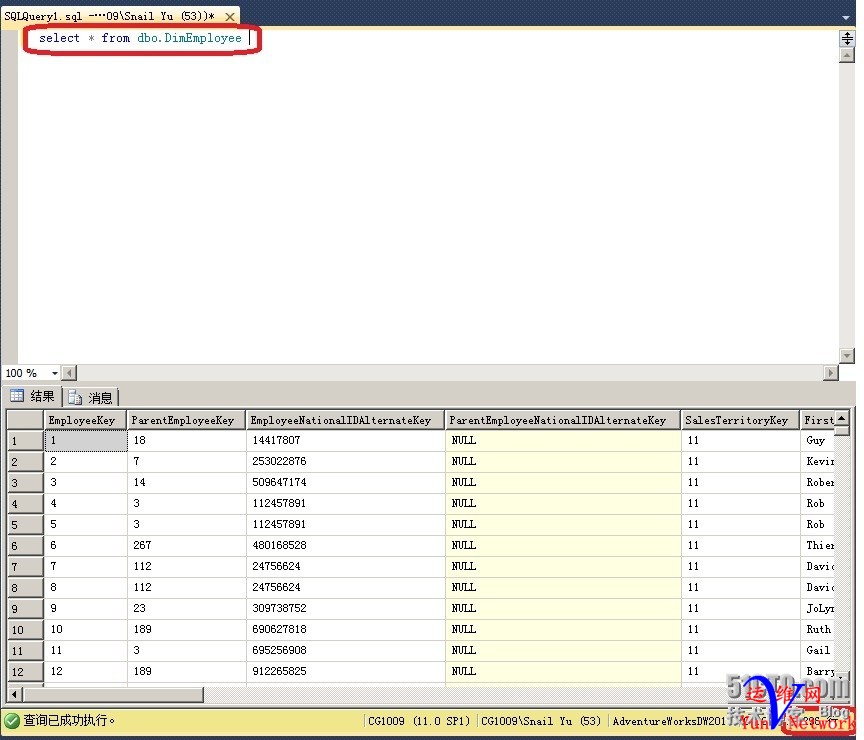Click the FirstName cell Gail
The width and height of the screenshot is (864, 740).
[x=818, y=650]
